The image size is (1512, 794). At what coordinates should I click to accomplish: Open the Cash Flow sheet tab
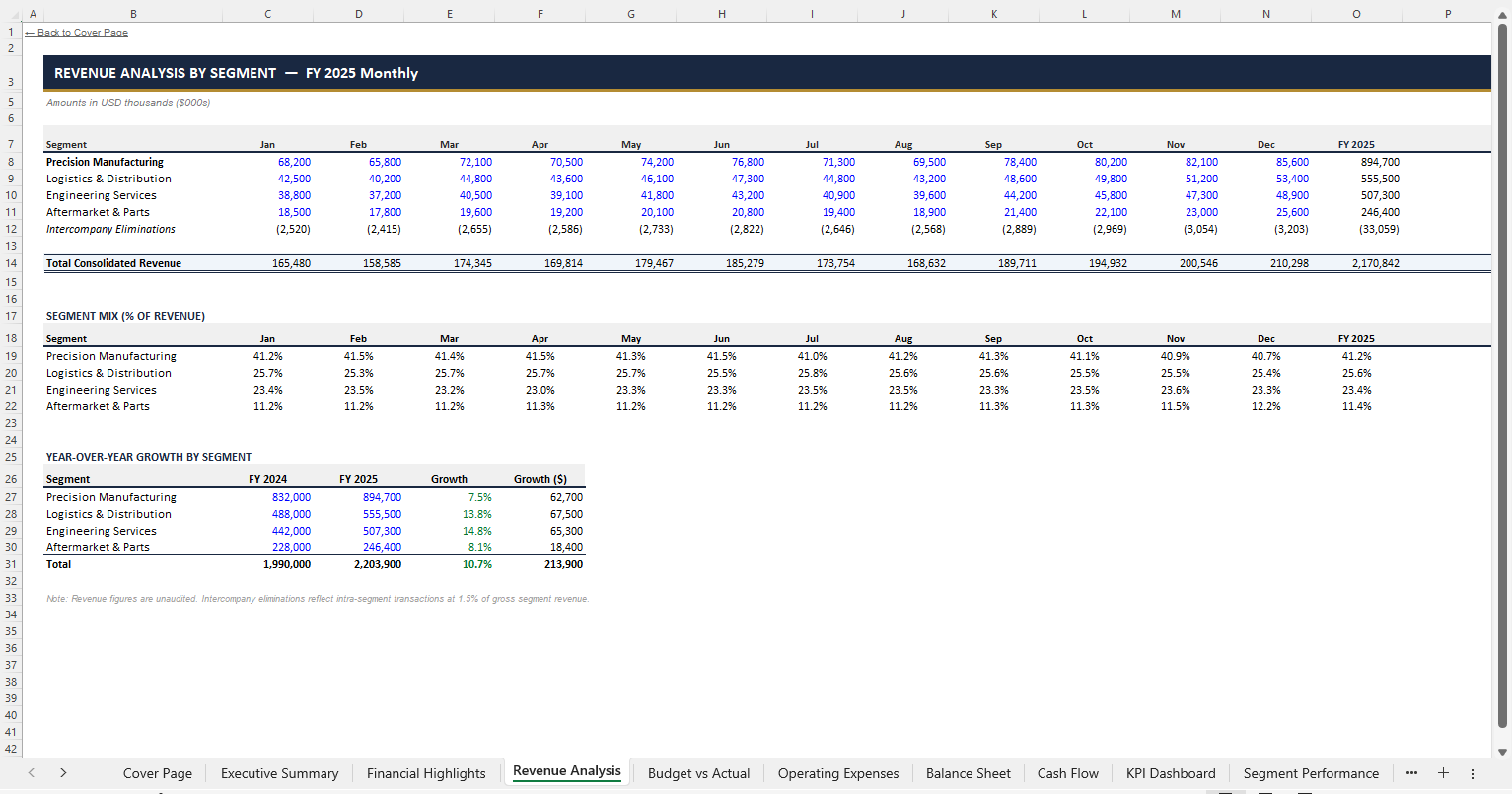point(1067,773)
